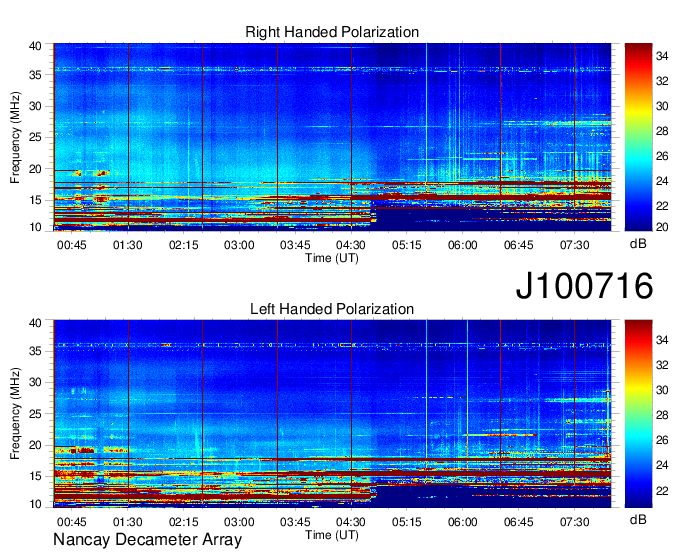Click the '00:45' time tick of Left Handed plot
680x552 pixels.
[x=72, y=522]
